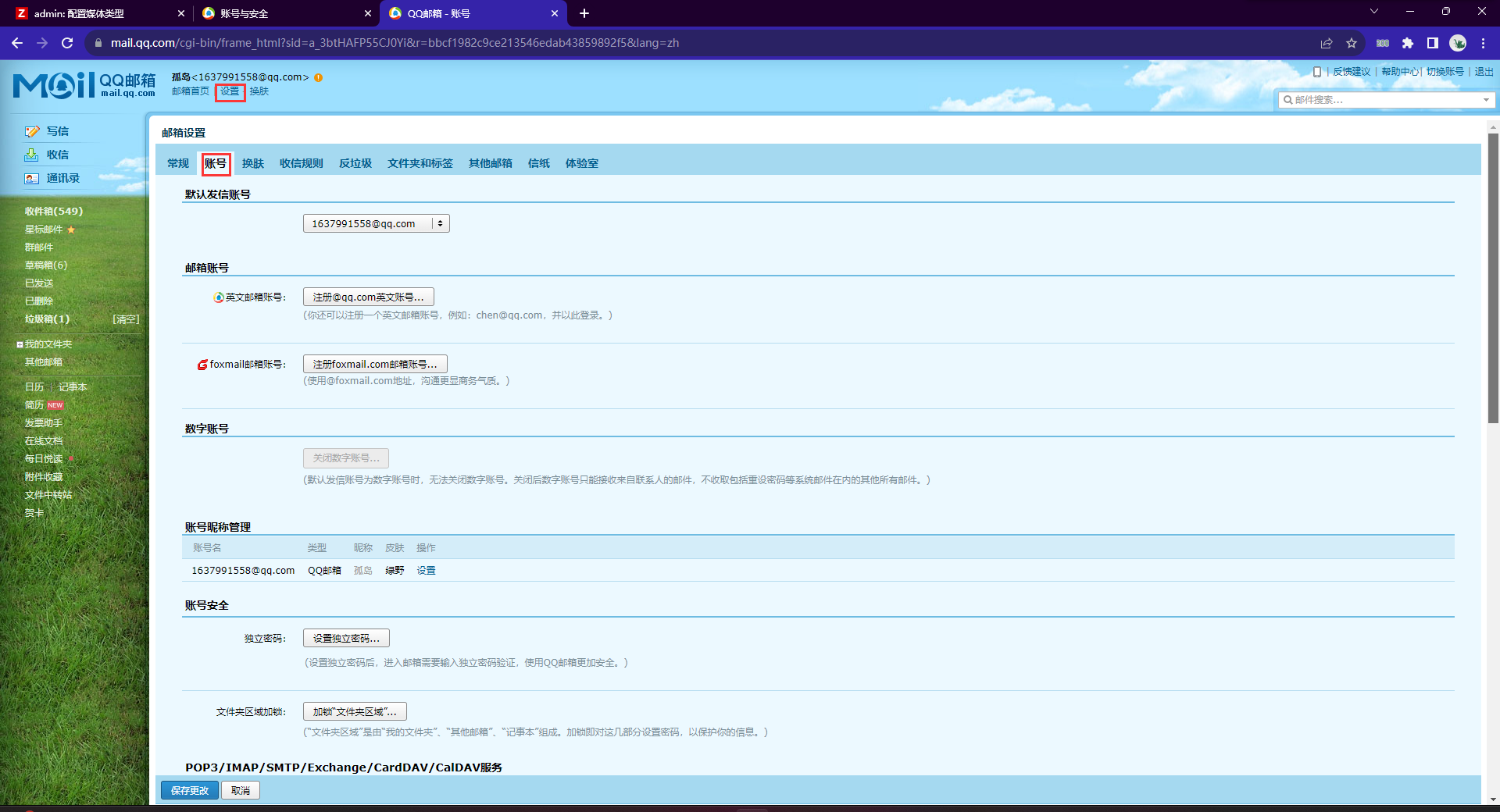The height and width of the screenshot is (812, 1500).
Task: Open the 文件夹和标签 settings tab
Action: point(420,163)
